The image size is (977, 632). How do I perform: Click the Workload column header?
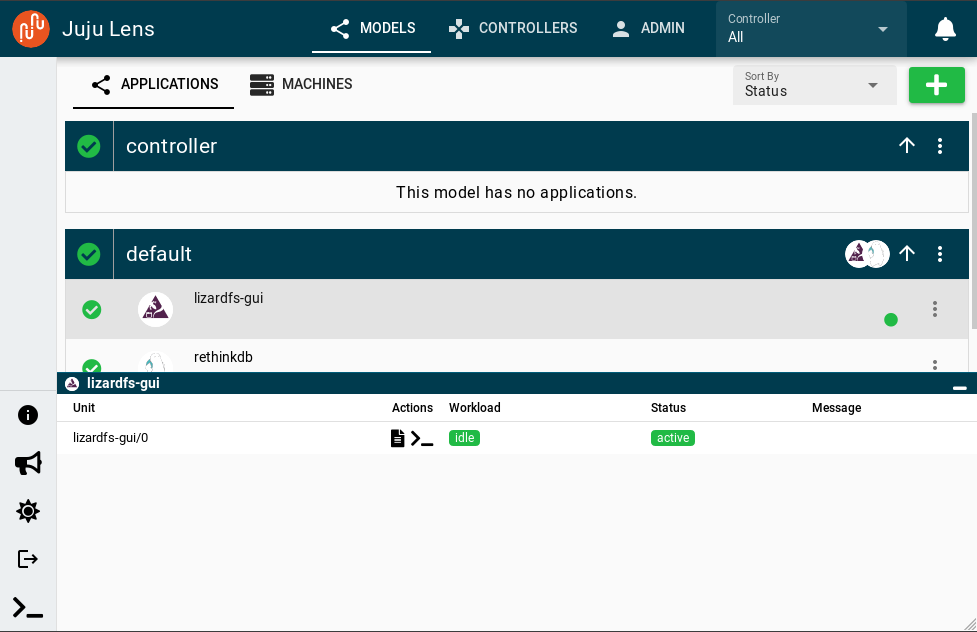point(475,408)
